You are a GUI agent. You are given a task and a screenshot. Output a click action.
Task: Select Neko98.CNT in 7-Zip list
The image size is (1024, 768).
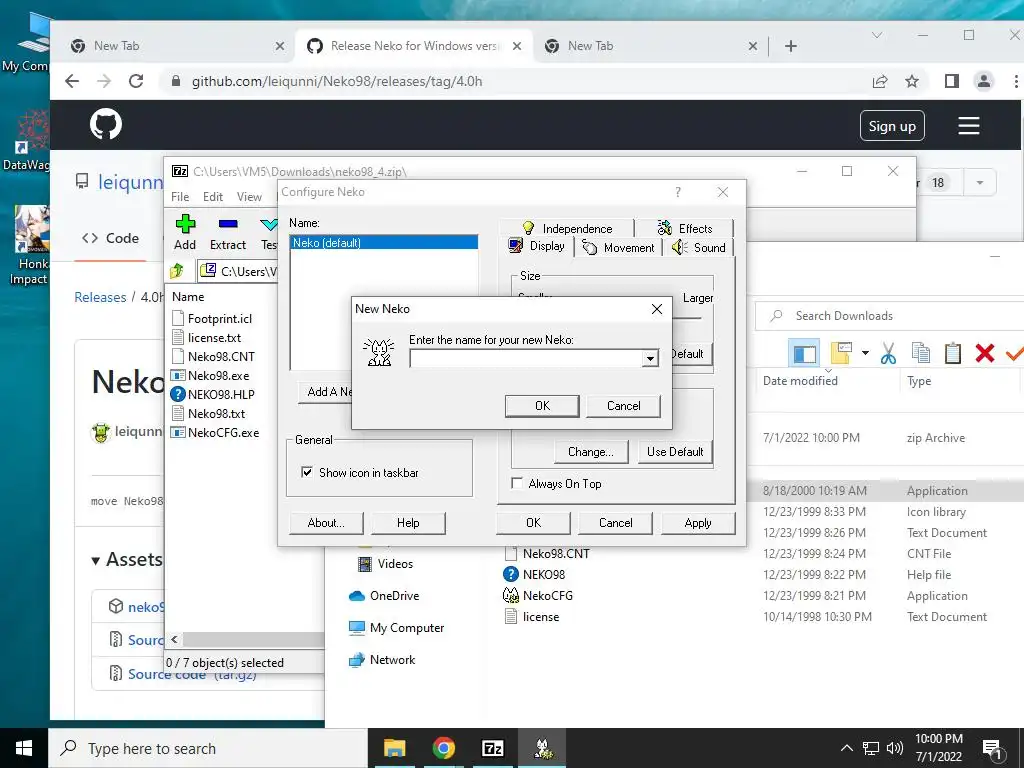pos(221,357)
